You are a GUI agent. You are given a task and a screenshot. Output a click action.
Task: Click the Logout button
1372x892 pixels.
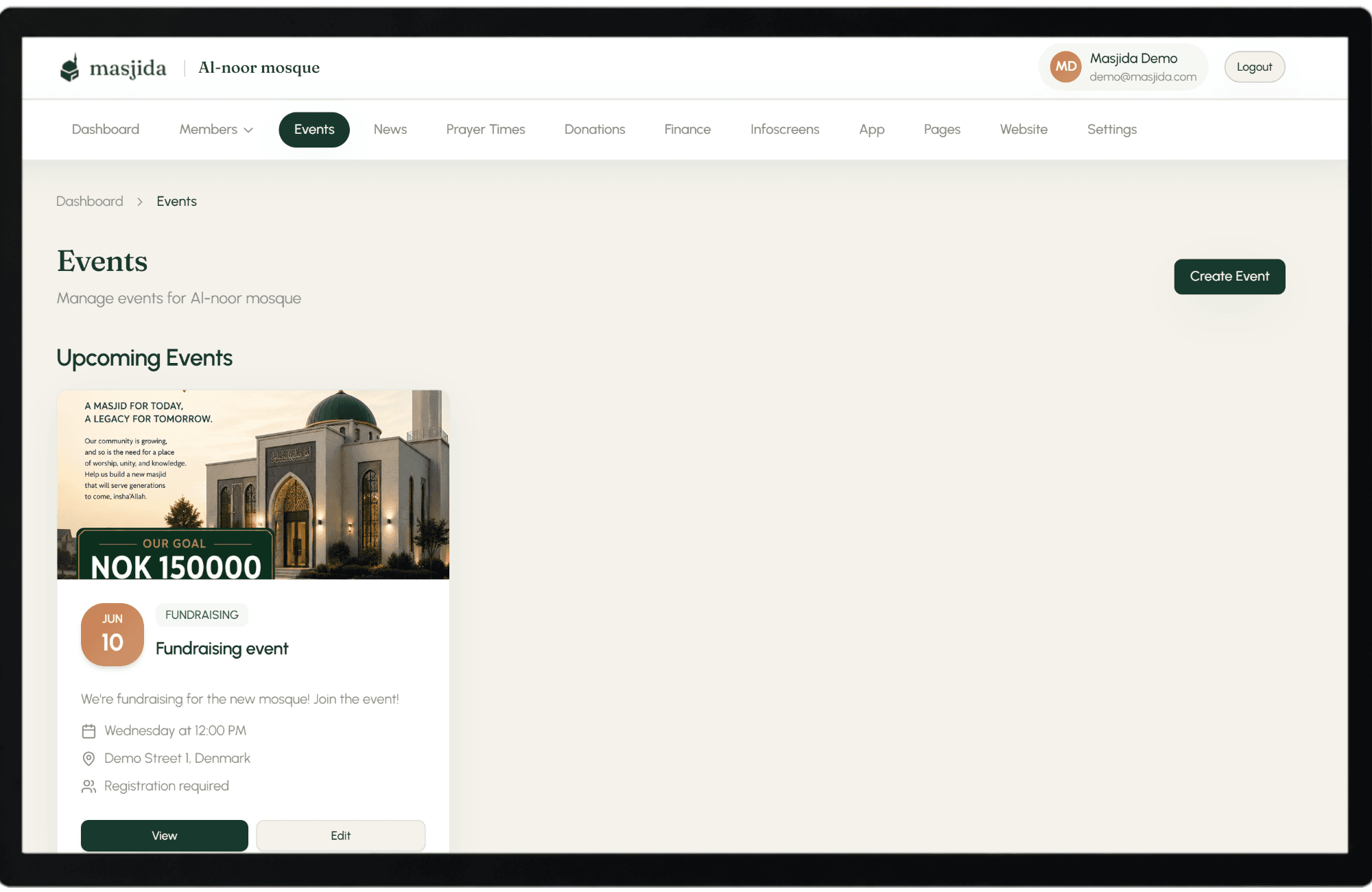click(x=1255, y=67)
